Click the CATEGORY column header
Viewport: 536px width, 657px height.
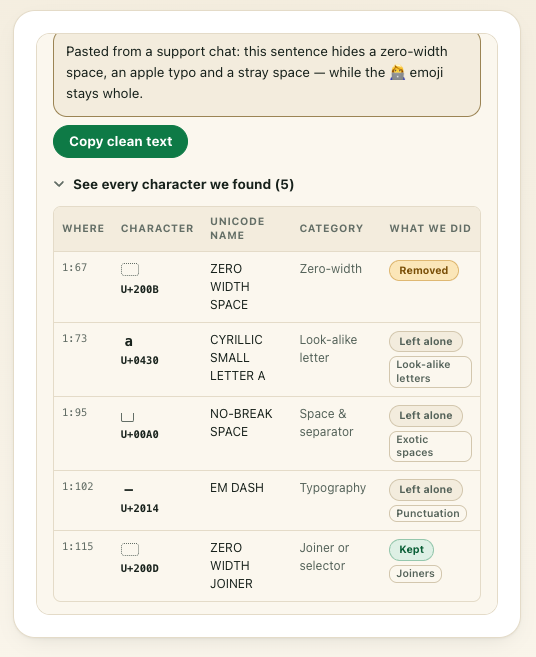[331, 229]
